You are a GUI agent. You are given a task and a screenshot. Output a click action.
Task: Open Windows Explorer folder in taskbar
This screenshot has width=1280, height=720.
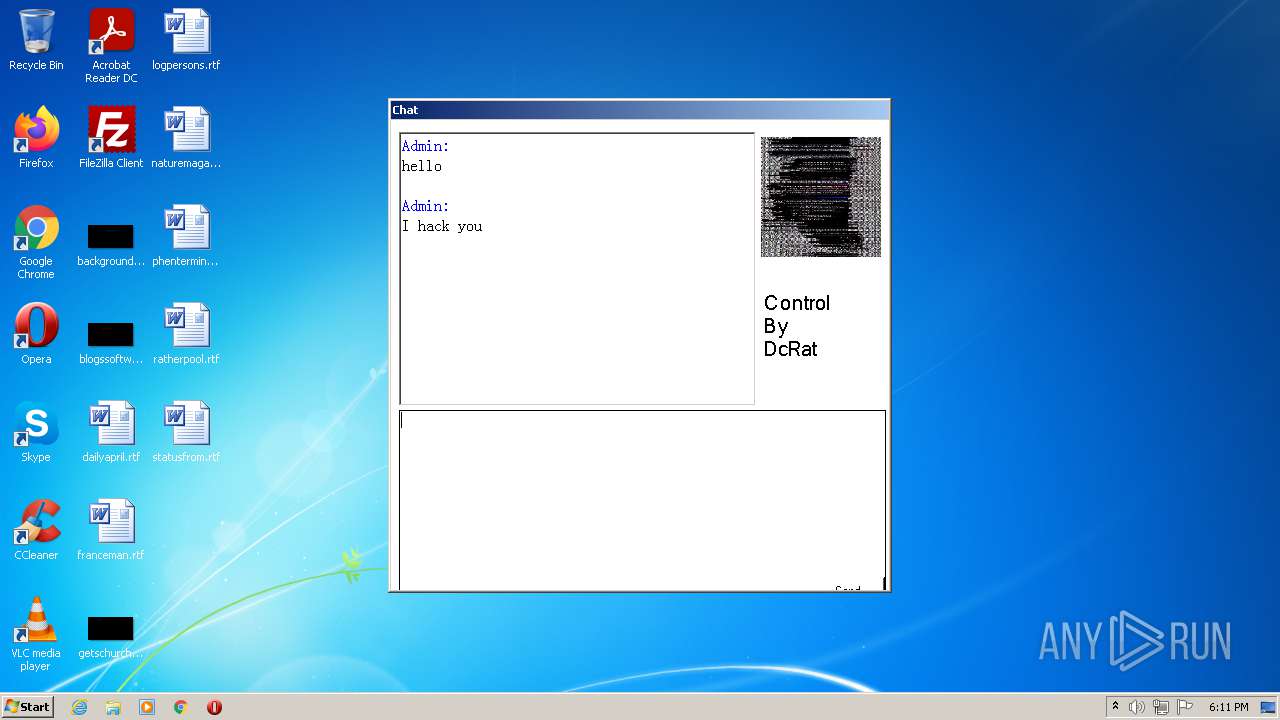(113, 707)
